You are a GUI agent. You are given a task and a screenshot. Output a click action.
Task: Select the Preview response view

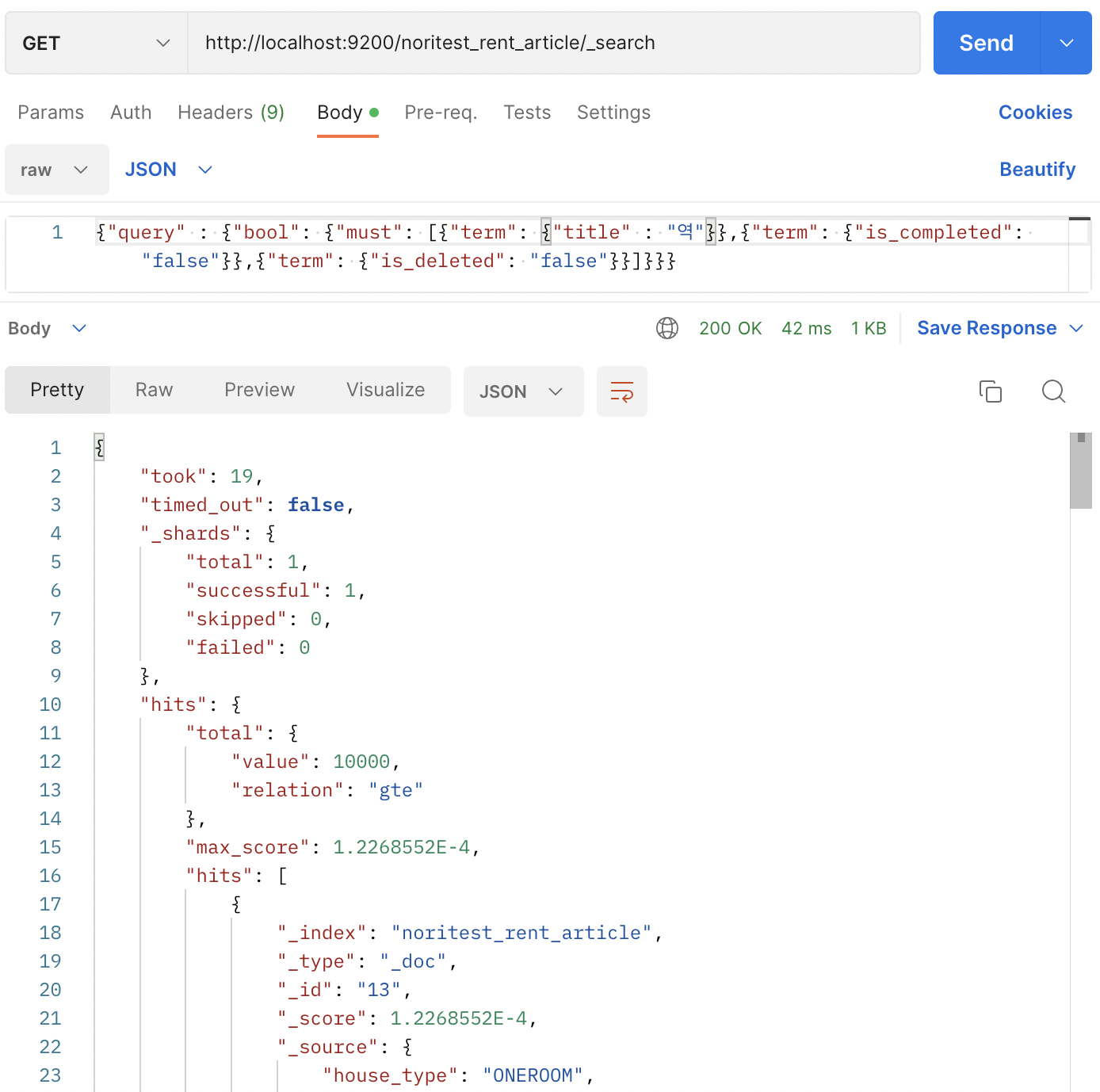259,390
